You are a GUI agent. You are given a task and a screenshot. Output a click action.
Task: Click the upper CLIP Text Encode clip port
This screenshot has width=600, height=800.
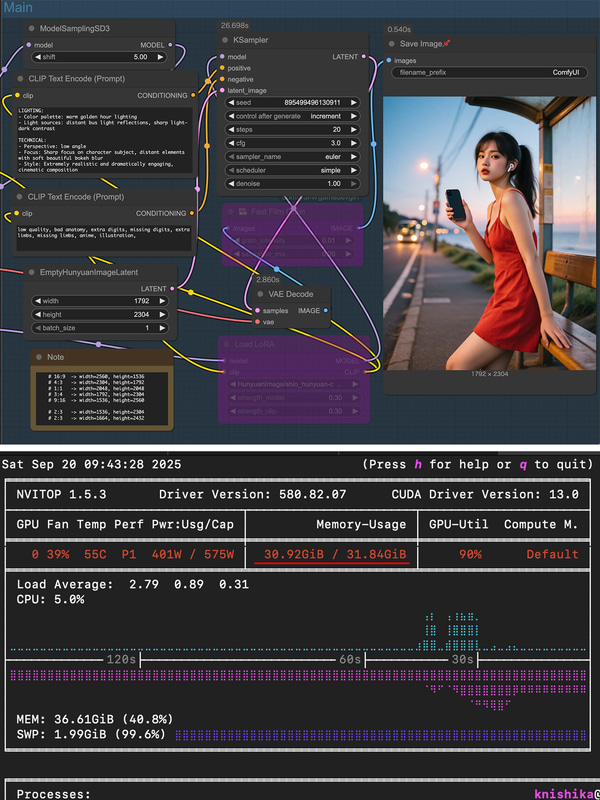(17, 95)
